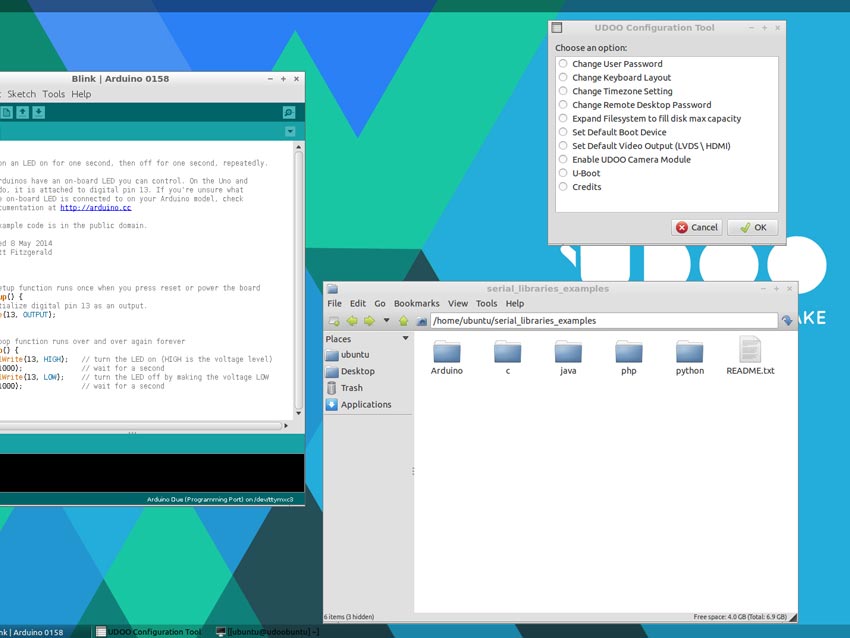Screen dimensions: 850x638
Task: Select Set Default Boot Device option
Action: (613, 132)
